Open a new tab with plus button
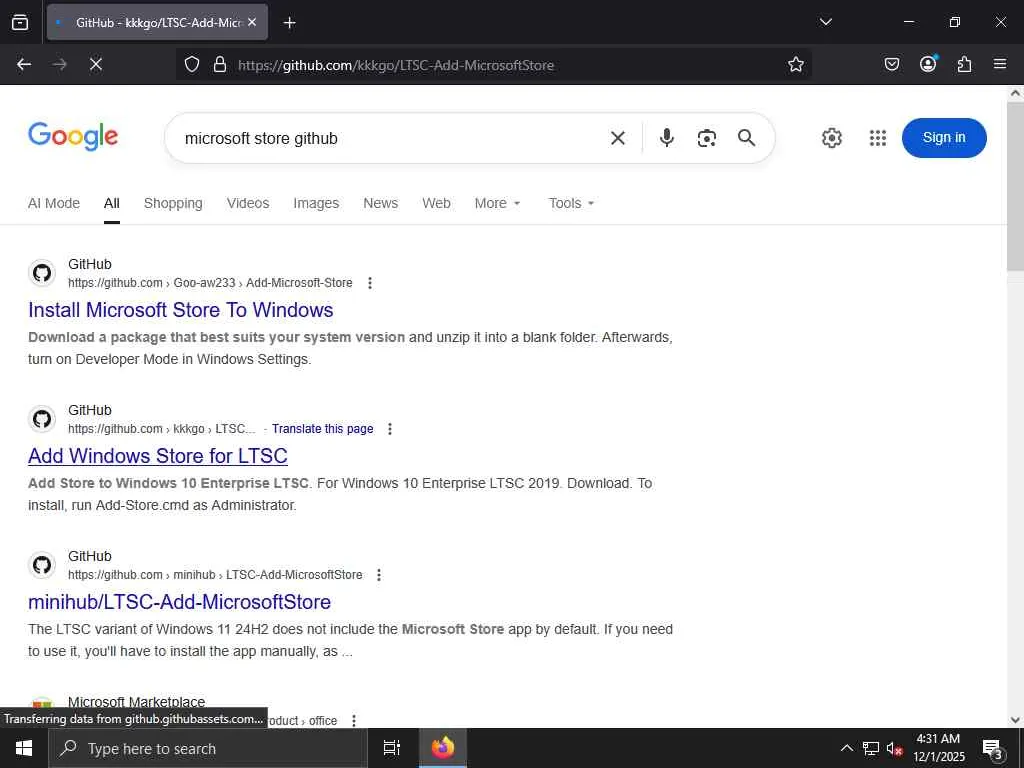 pos(289,23)
